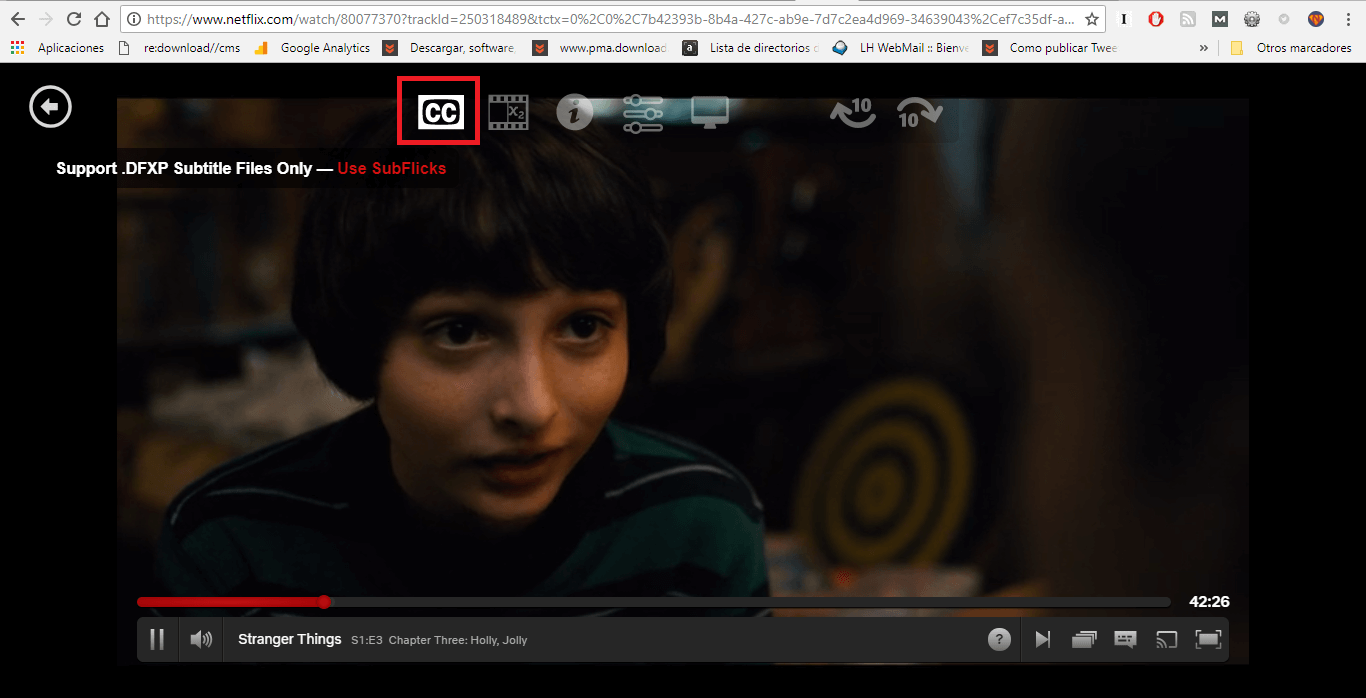Click the Stranger Things title text
The width and height of the screenshot is (1366, 698).
point(290,639)
